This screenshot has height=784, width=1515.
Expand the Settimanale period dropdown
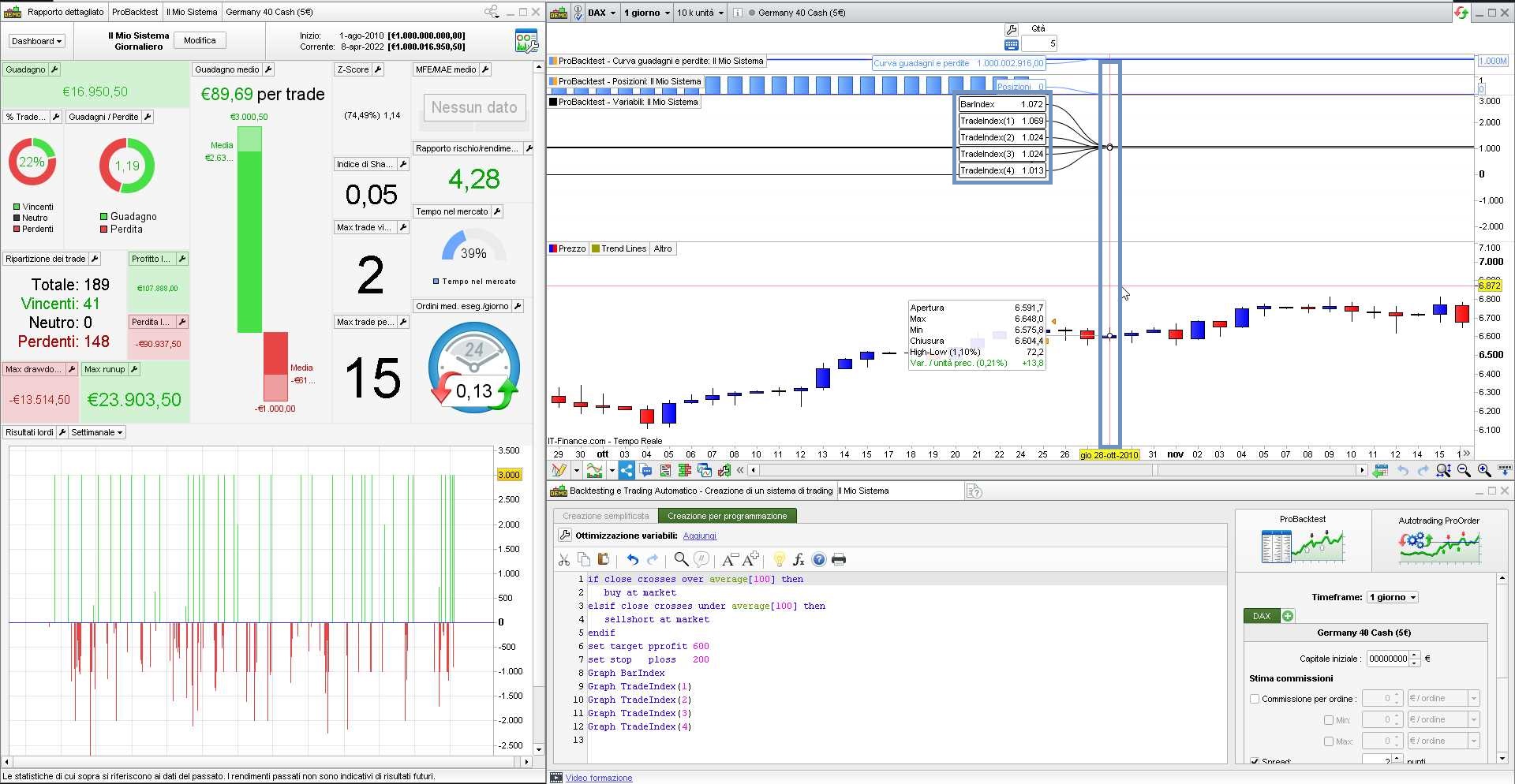pyautogui.click(x=96, y=432)
